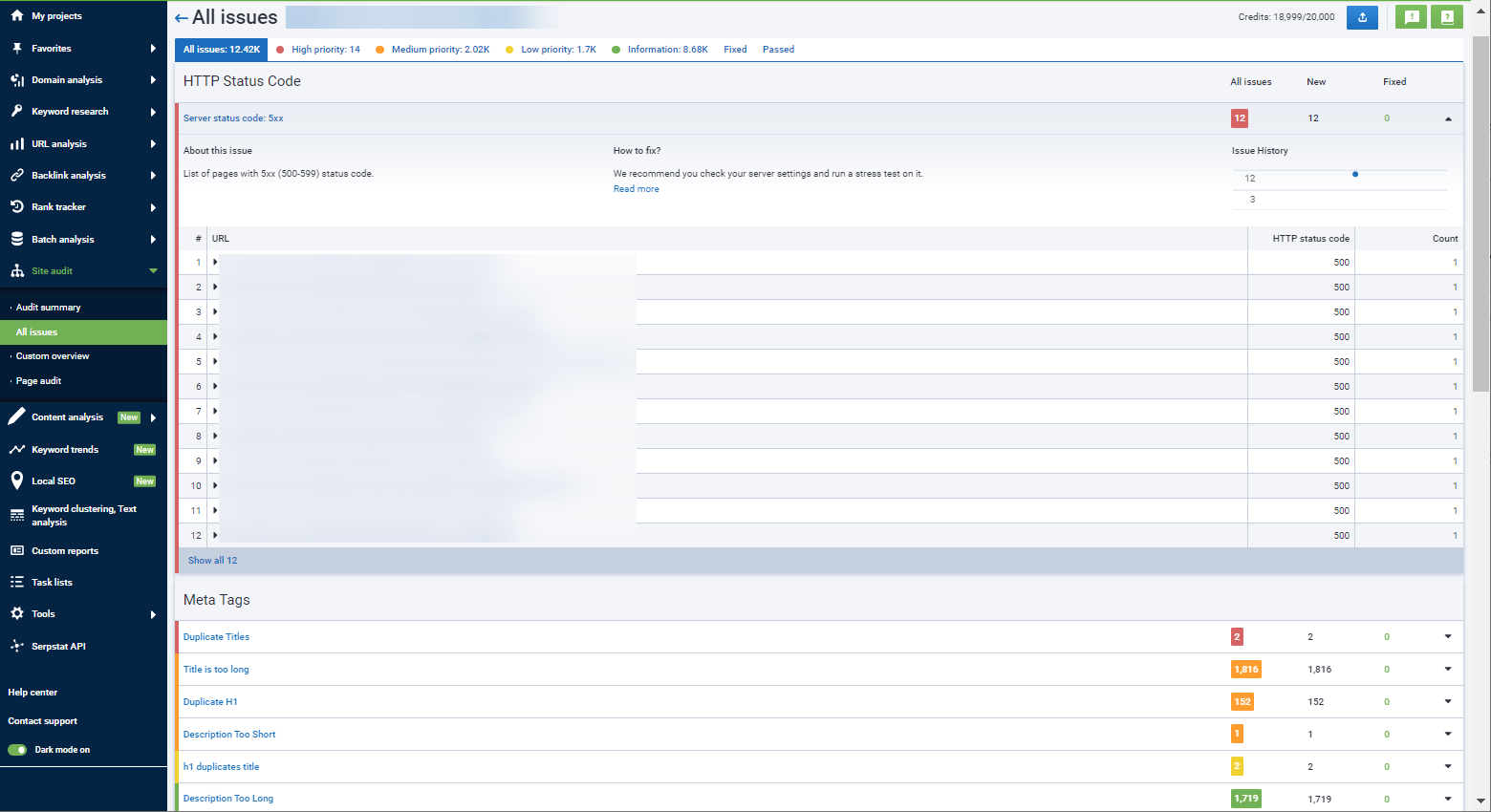The width and height of the screenshot is (1491, 812).
Task: Switch to the Passed tab
Action: pos(778,50)
